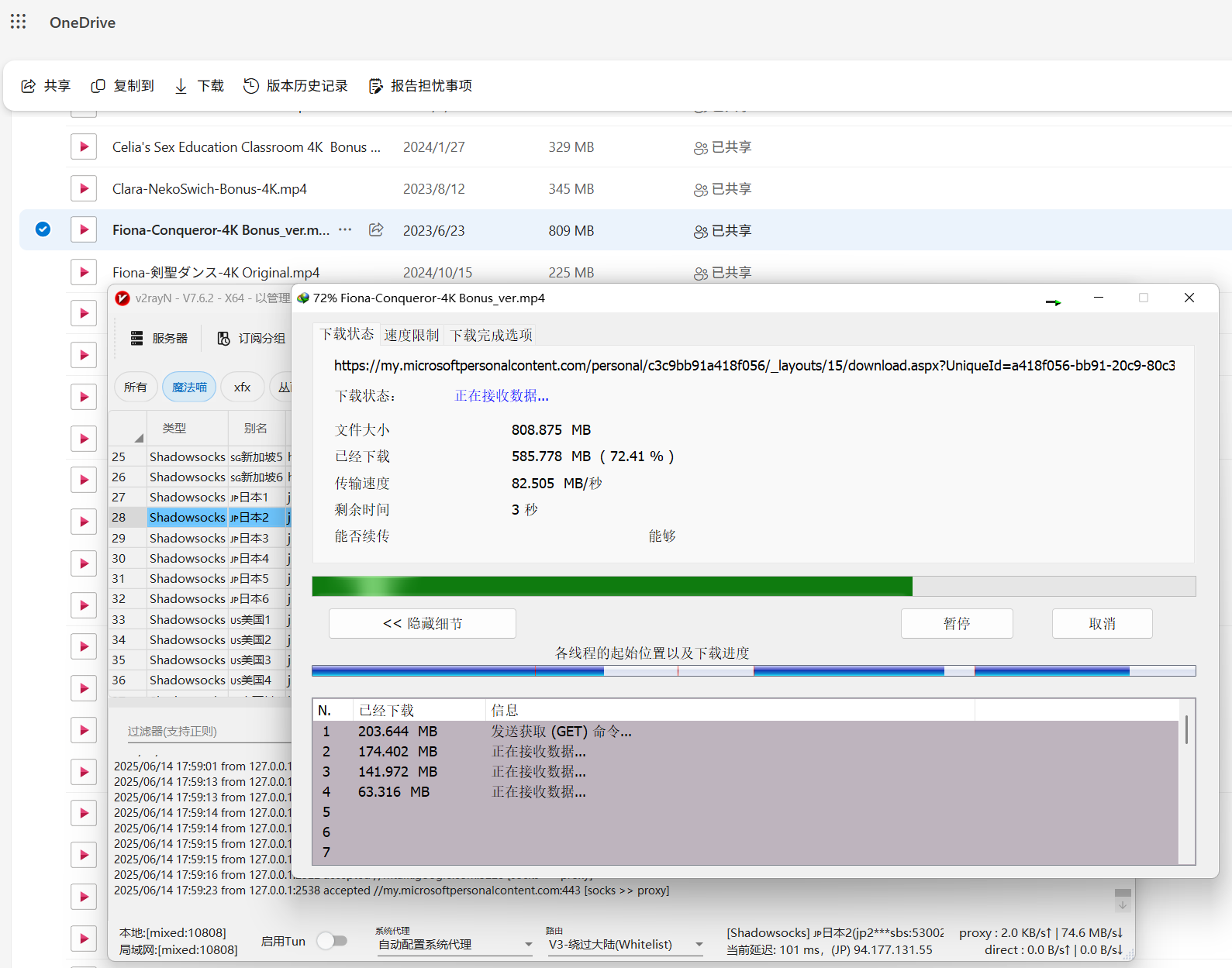Switch to 下载状态 tab in download dialog
Image resolution: width=1232 pixels, height=968 pixels.
point(347,334)
